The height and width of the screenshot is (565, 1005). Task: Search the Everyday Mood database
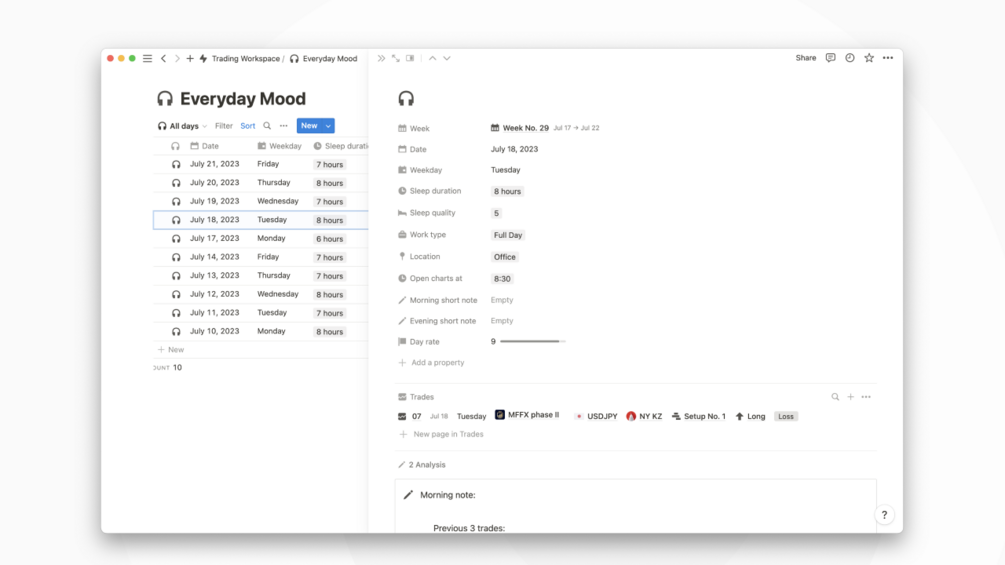pos(267,126)
